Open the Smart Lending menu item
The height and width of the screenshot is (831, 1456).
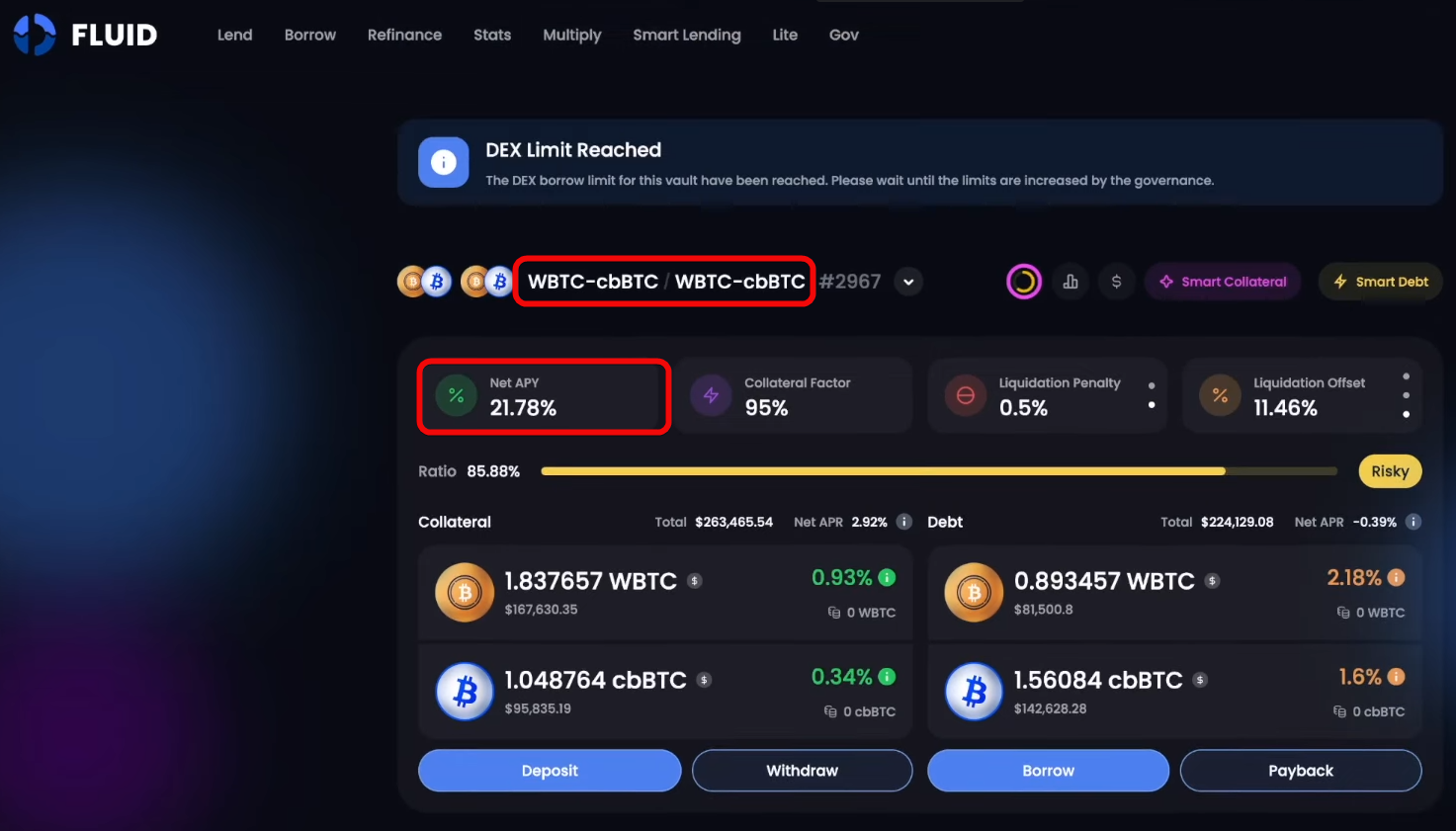[x=687, y=35]
